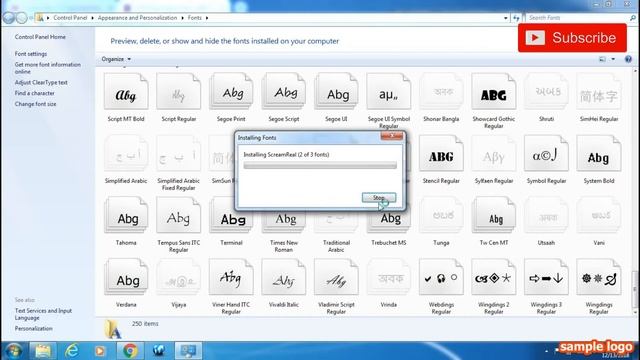The height and width of the screenshot is (360, 640).
Task: Select the Script MT Bold font icon
Action: click(126, 92)
